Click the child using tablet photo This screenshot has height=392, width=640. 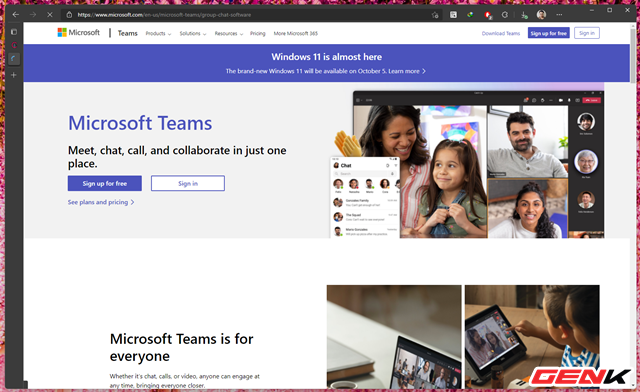point(532,336)
